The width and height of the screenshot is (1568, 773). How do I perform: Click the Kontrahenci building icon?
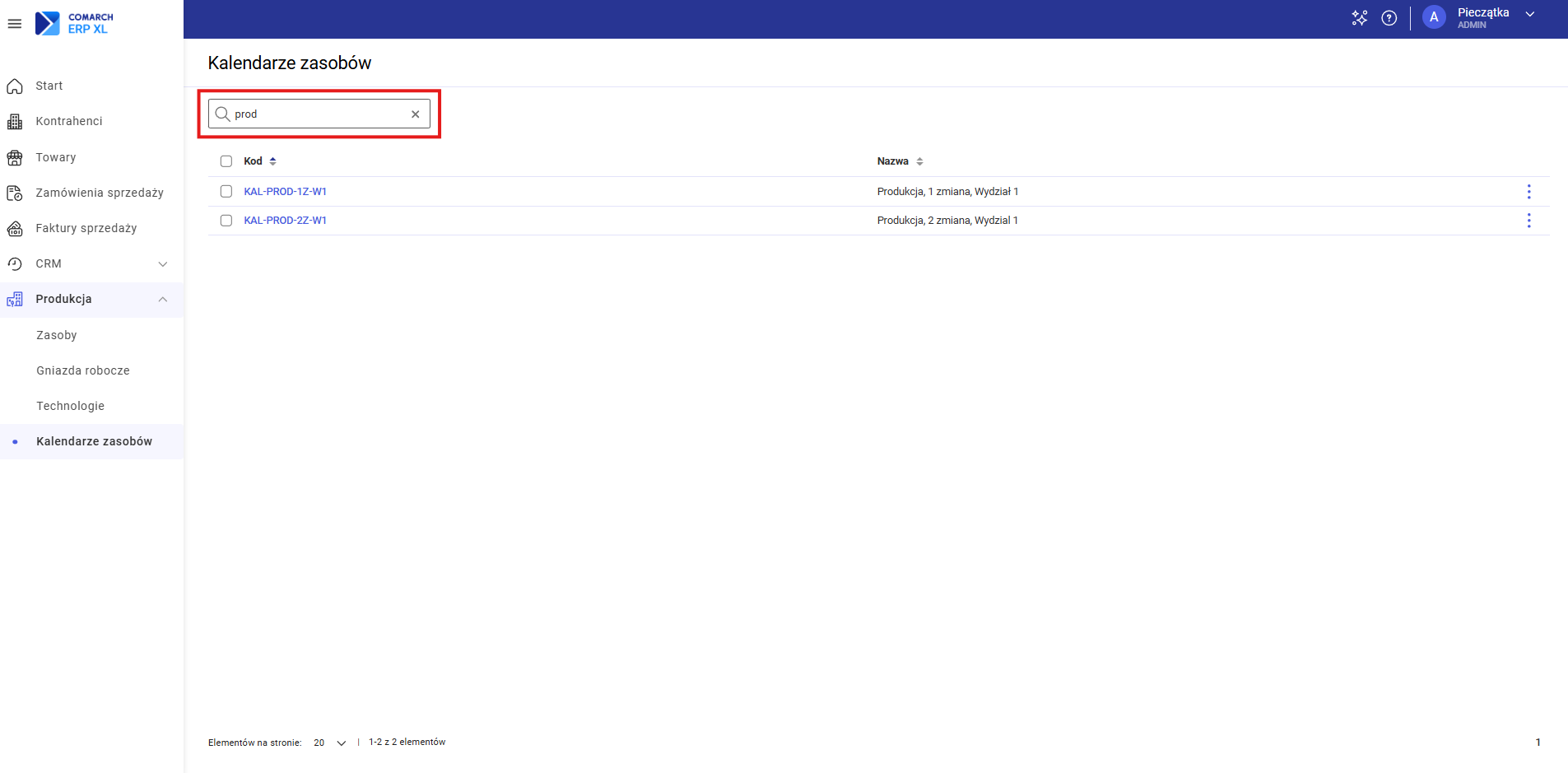[x=15, y=122]
